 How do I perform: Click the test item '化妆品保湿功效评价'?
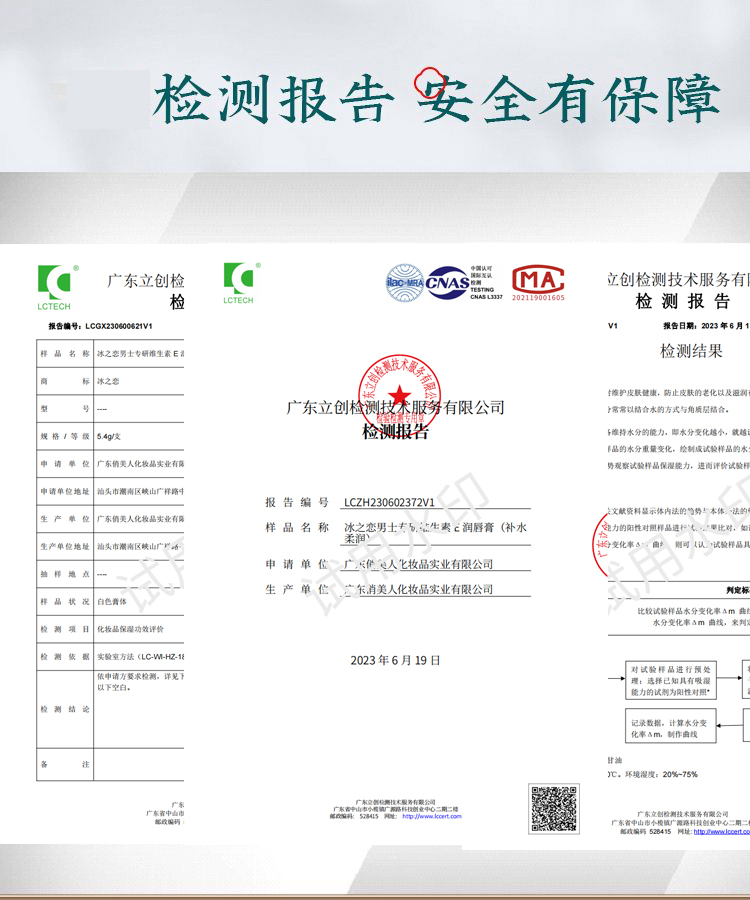[x=130, y=629]
